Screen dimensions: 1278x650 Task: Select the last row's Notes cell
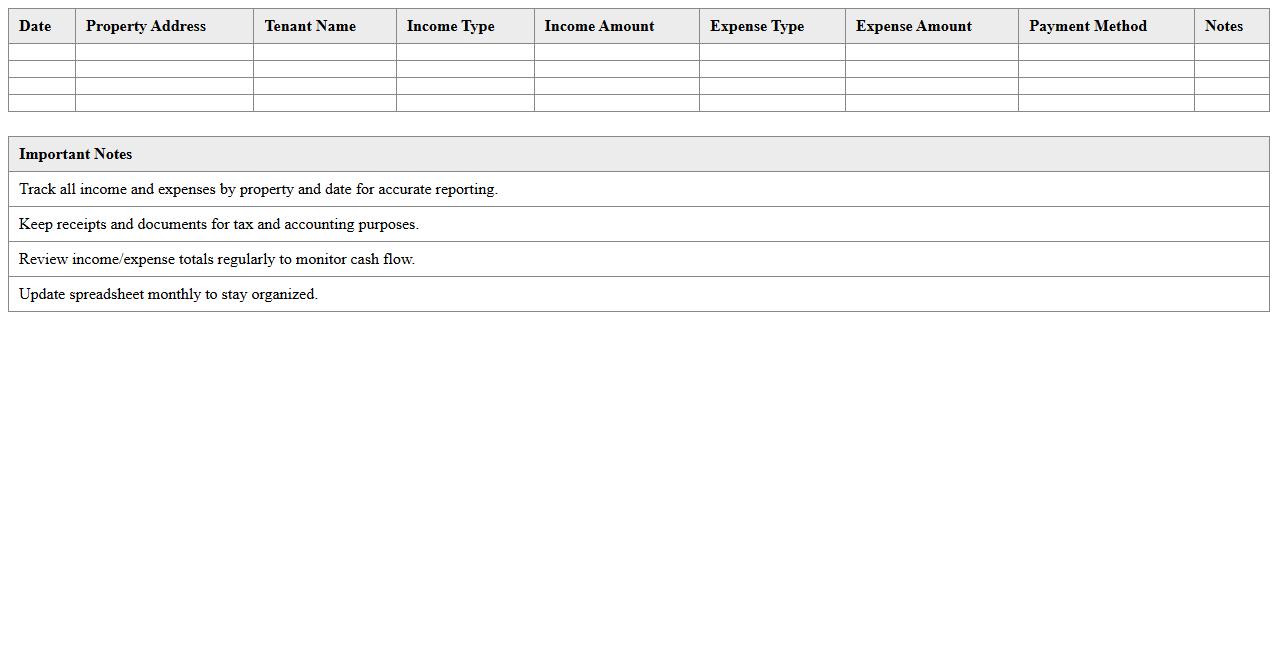point(1232,102)
